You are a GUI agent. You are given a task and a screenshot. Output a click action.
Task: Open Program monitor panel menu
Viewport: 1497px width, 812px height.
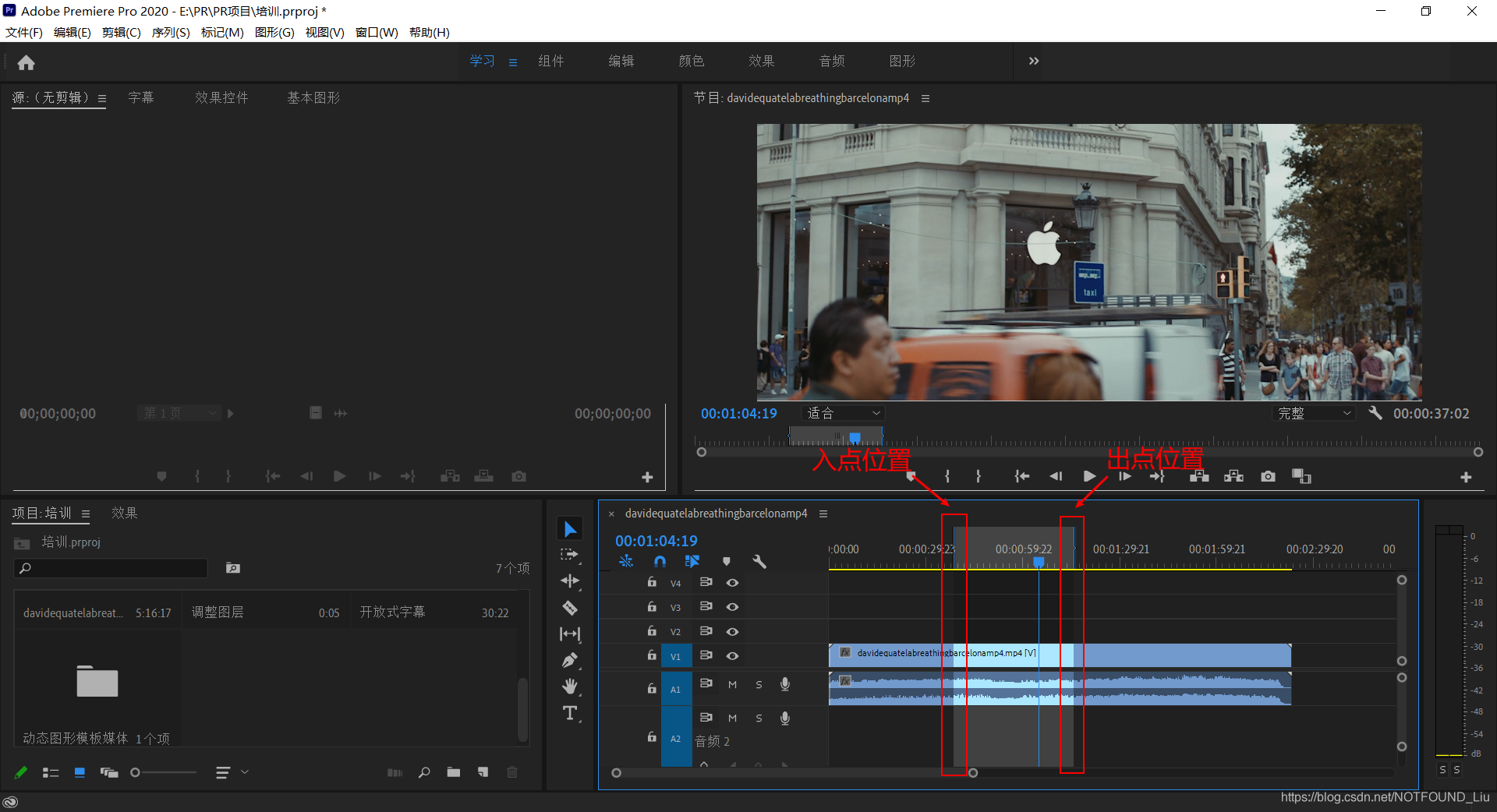pyautogui.click(x=925, y=98)
